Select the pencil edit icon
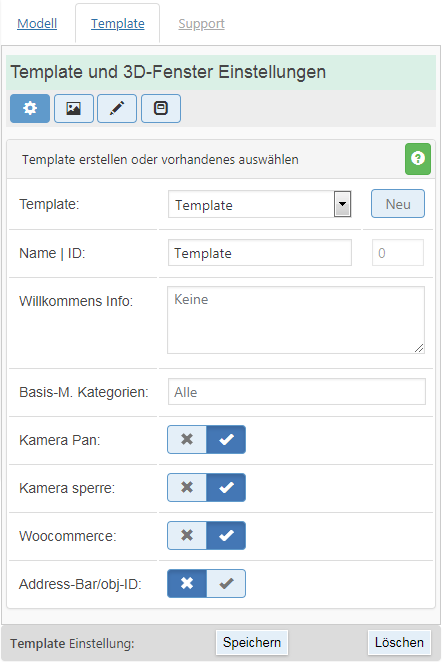The width and height of the screenshot is (442, 662). point(117,109)
